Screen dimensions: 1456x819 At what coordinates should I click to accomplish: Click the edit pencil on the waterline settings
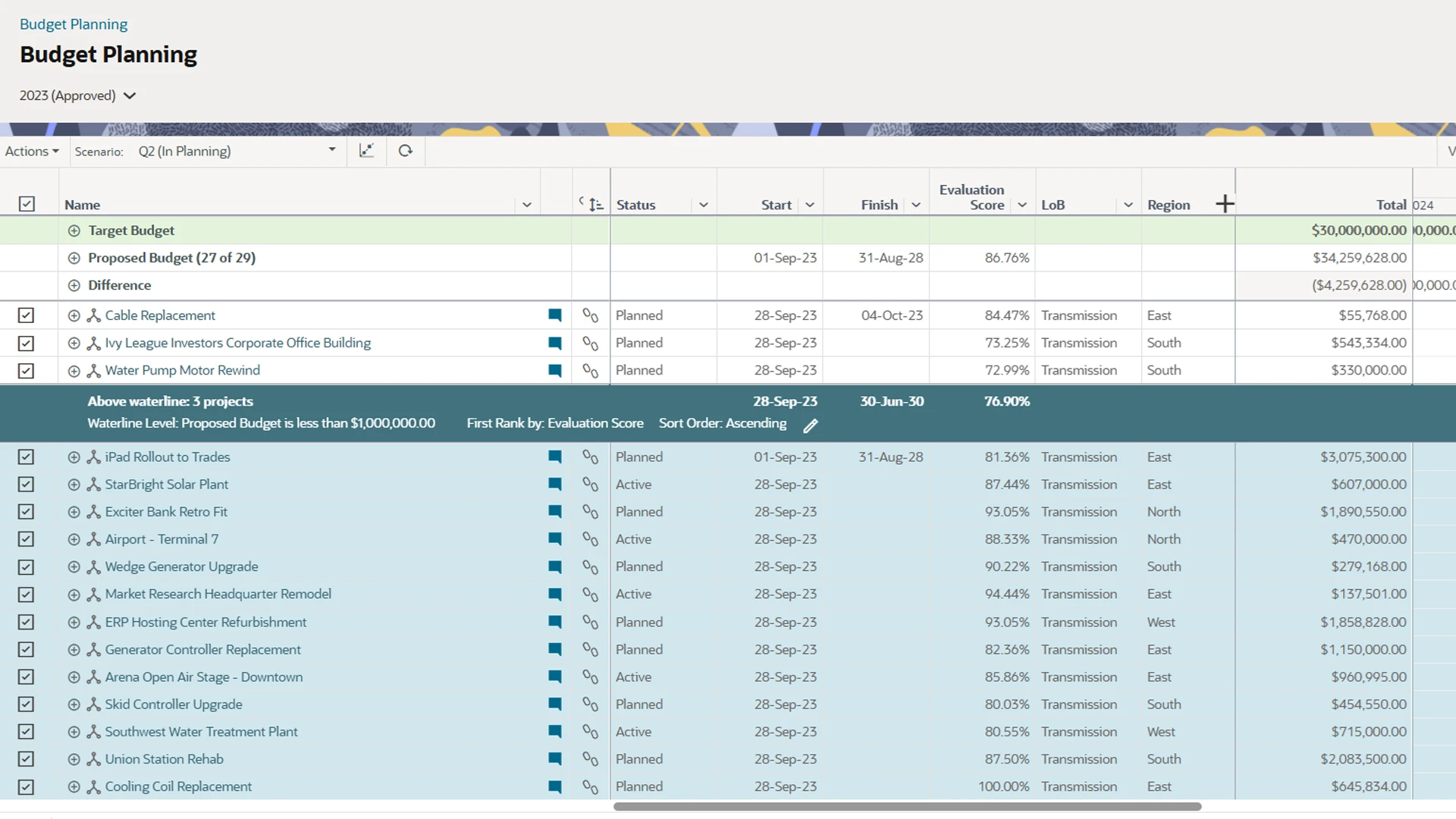pyautogui.click(x=810, y=425)
